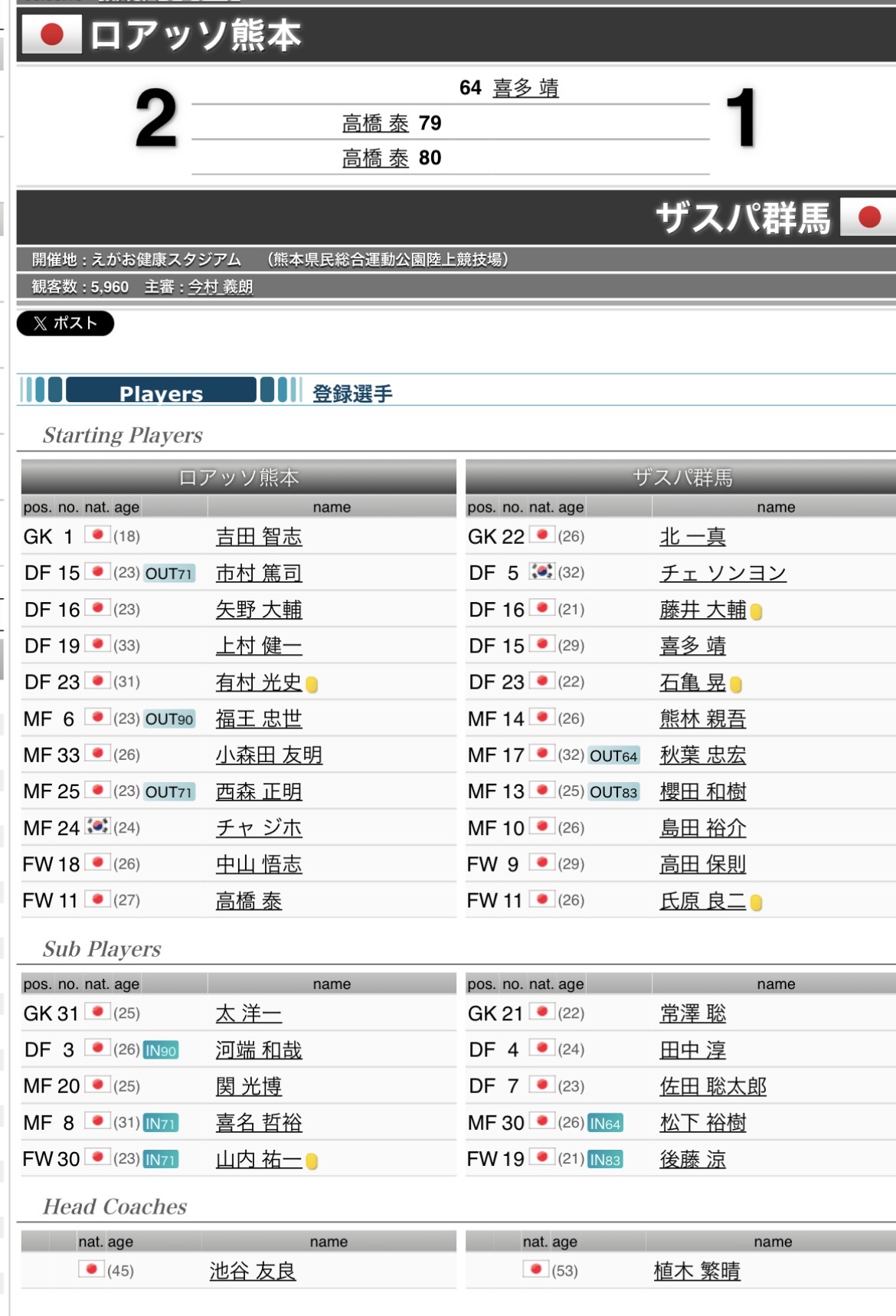The width and height of the screenshot is (896, 1316).
Task: Click the Japan flag beside ザスパ群馬 header
Action: [868, 218]
